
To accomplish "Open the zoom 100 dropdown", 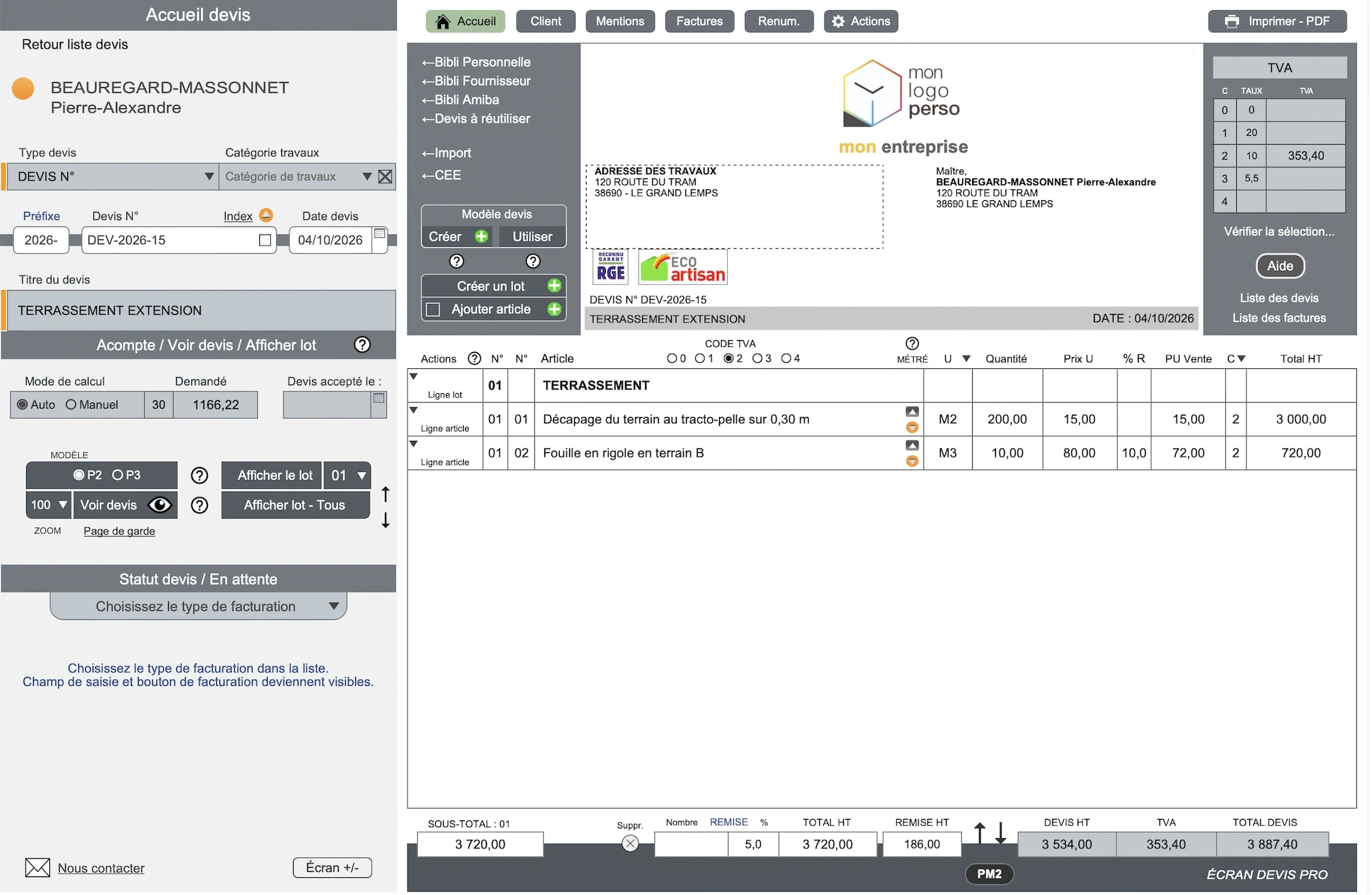I will click(x=49, y=505).
